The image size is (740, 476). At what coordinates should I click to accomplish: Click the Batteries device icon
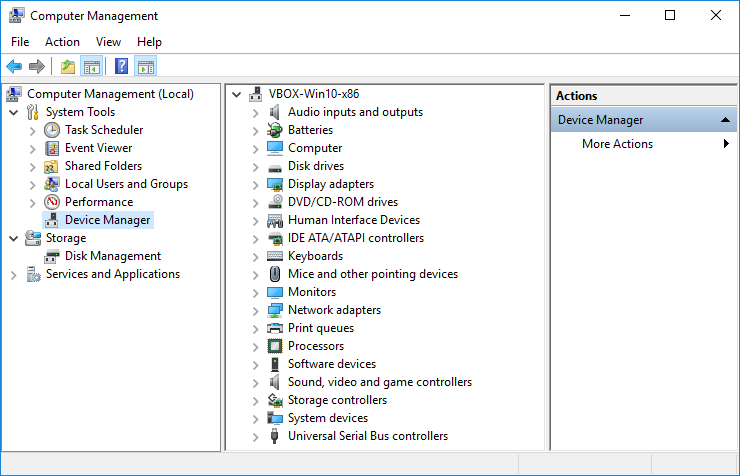[x=276, y=130]
